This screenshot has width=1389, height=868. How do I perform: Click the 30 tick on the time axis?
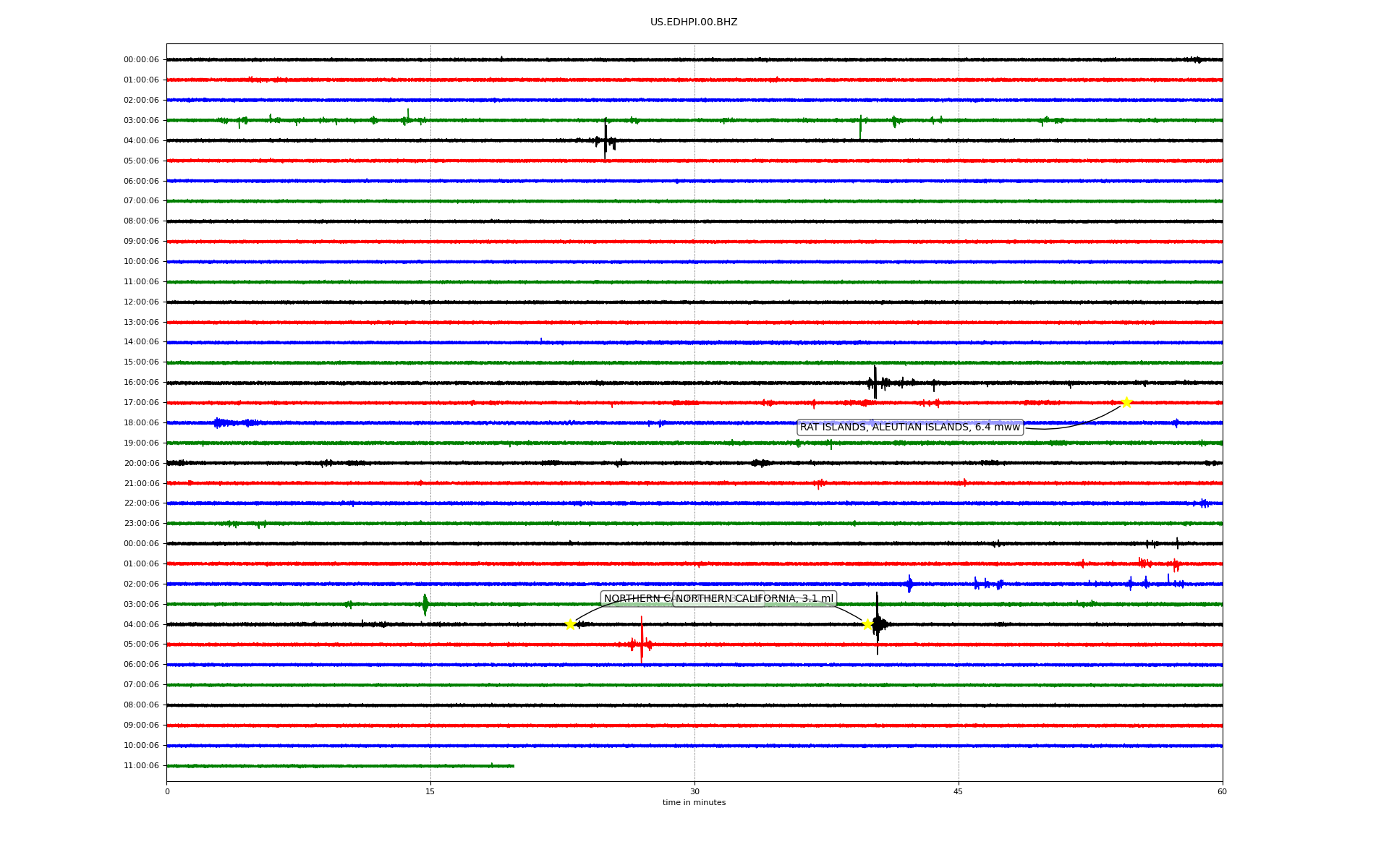694,791
